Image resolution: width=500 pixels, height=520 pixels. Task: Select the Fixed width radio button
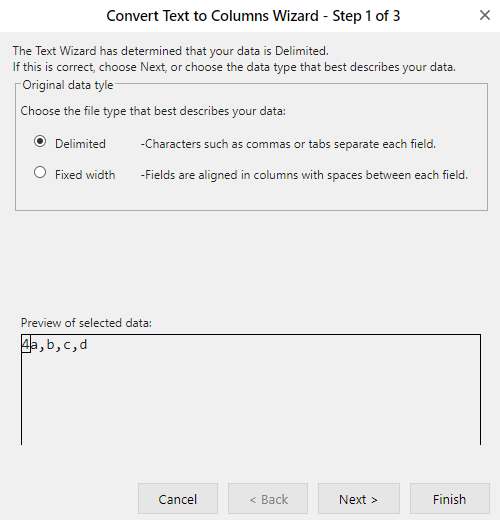coord(40,172)
